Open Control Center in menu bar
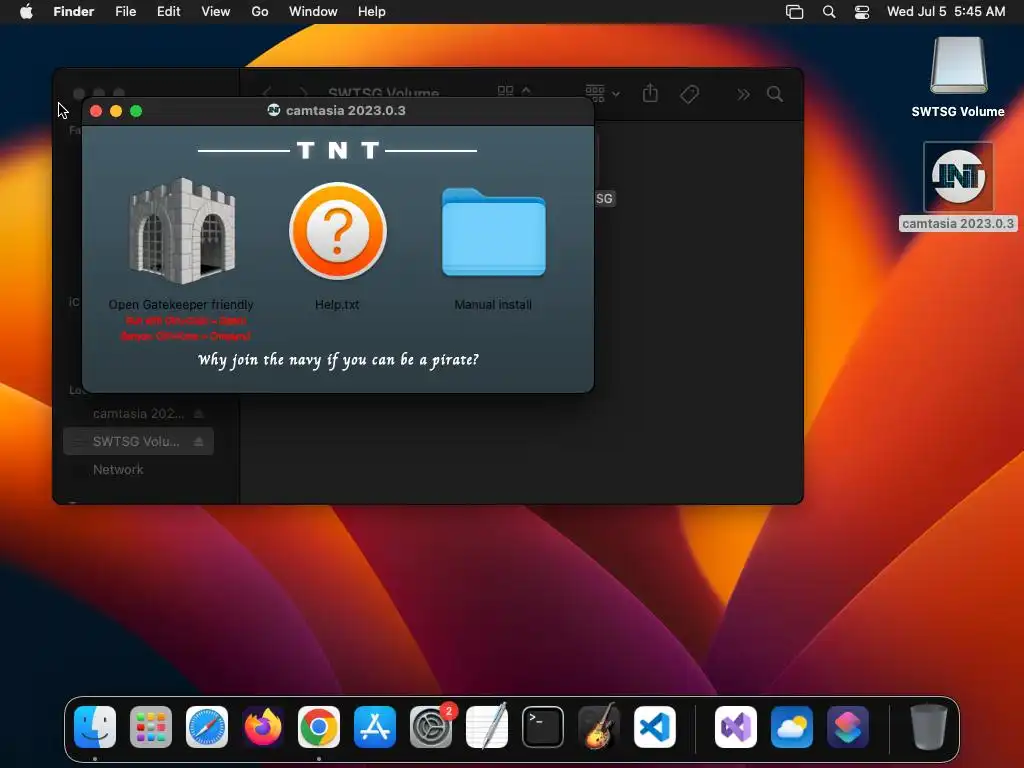The image size is (1024, 768). click(862, 12)
